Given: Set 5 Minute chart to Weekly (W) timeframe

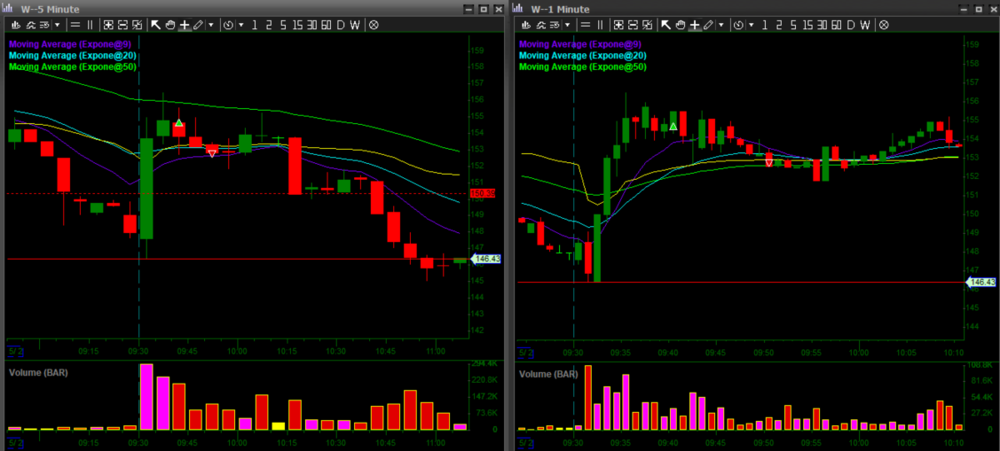Looking at the screenshot, I should [355, 23].
